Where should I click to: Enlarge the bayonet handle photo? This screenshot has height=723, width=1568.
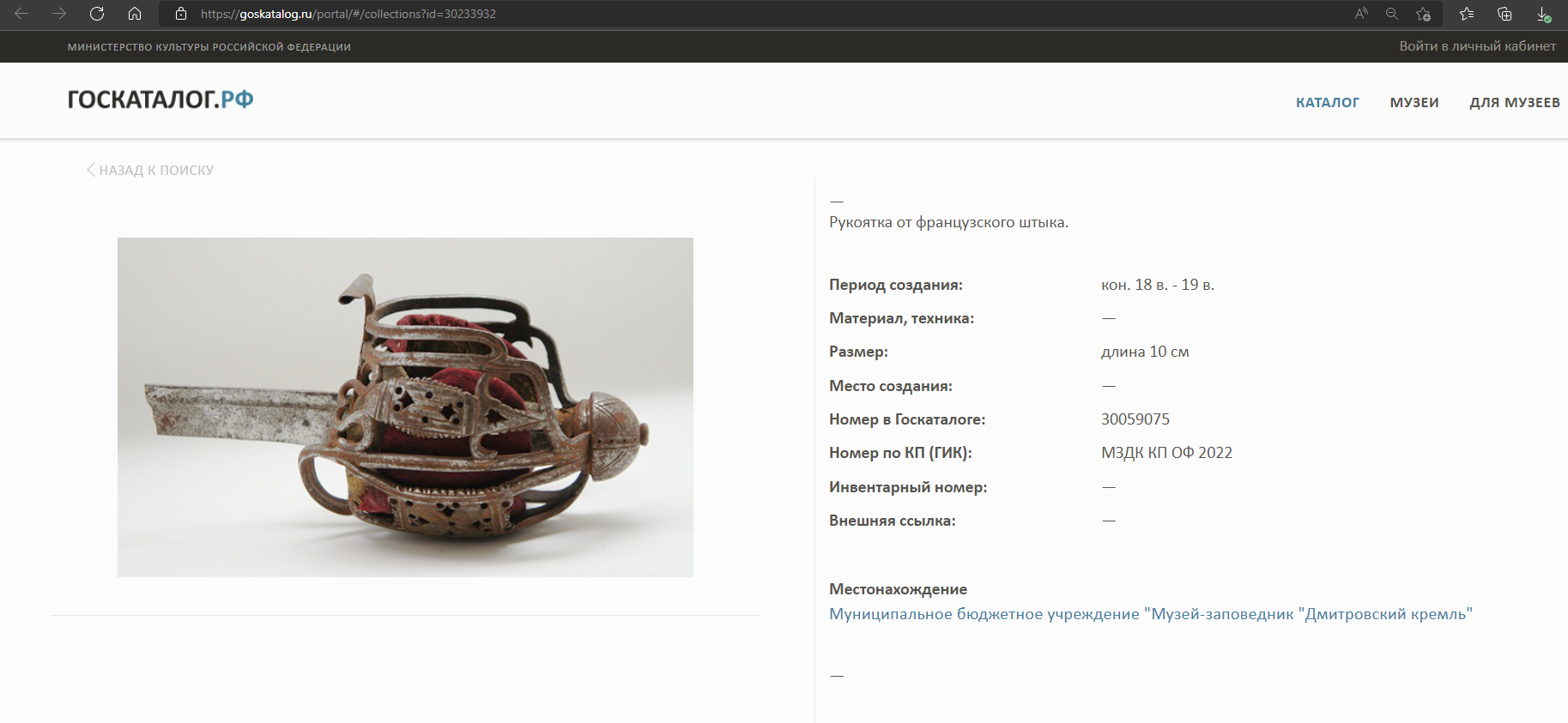click(405, 407)
